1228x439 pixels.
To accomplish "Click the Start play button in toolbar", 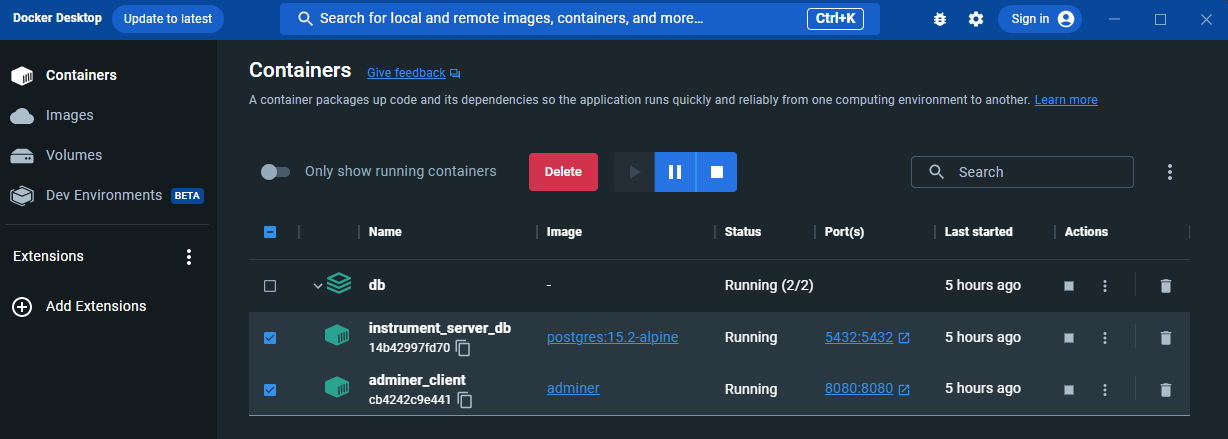I will 634,172.
